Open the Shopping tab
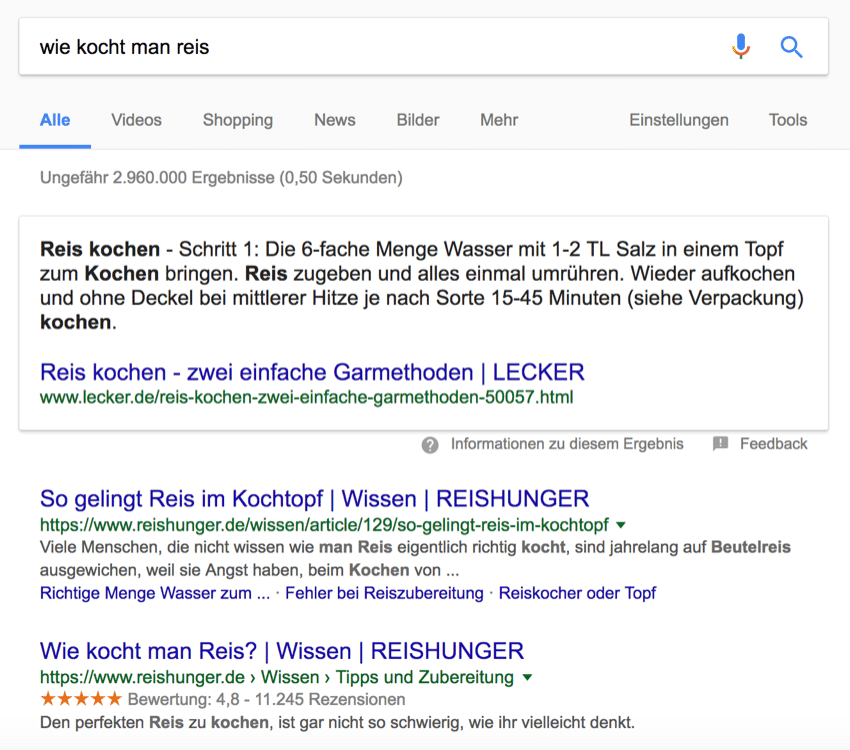 238,120
